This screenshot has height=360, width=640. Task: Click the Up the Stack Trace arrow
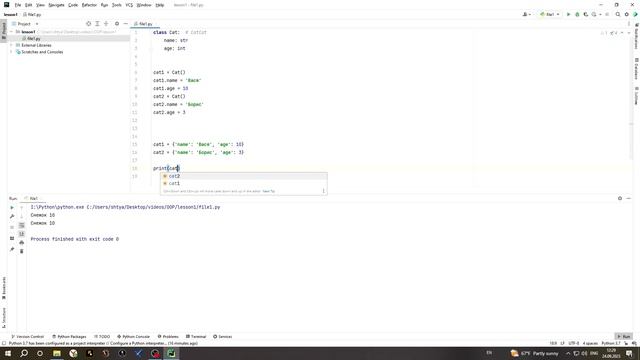coord(22,208)
